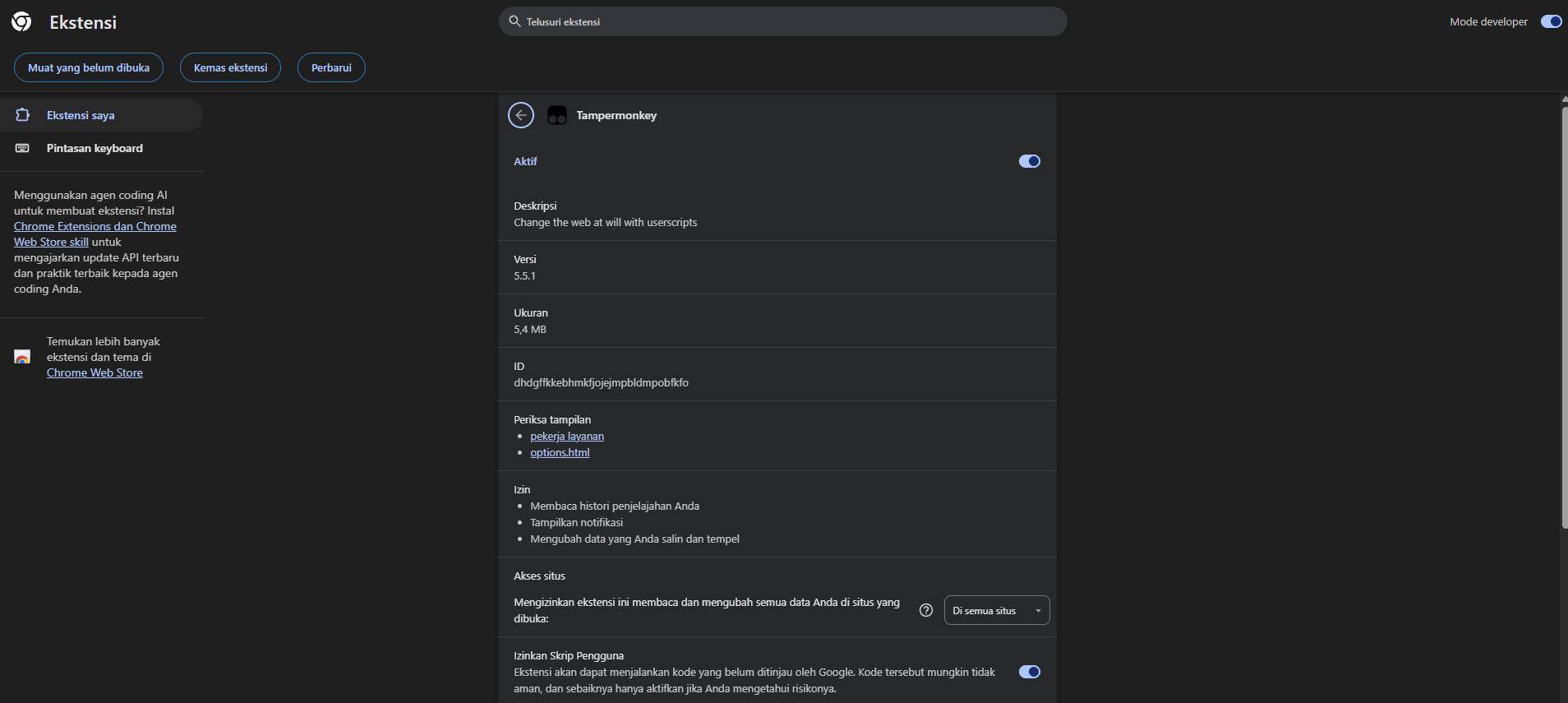
Task: Turn off Izinkan Skrip Pengguna toggle
Action: (1030, 672)
